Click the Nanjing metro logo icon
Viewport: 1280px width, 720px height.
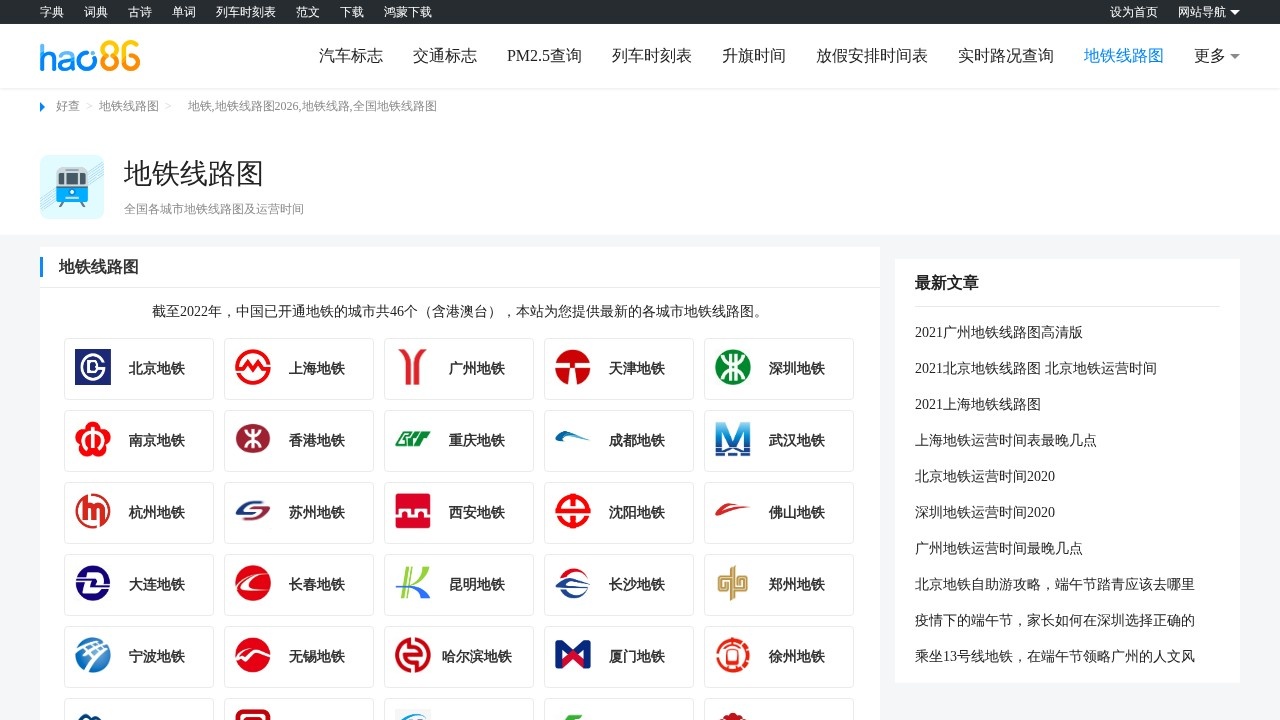click(93, 440)
